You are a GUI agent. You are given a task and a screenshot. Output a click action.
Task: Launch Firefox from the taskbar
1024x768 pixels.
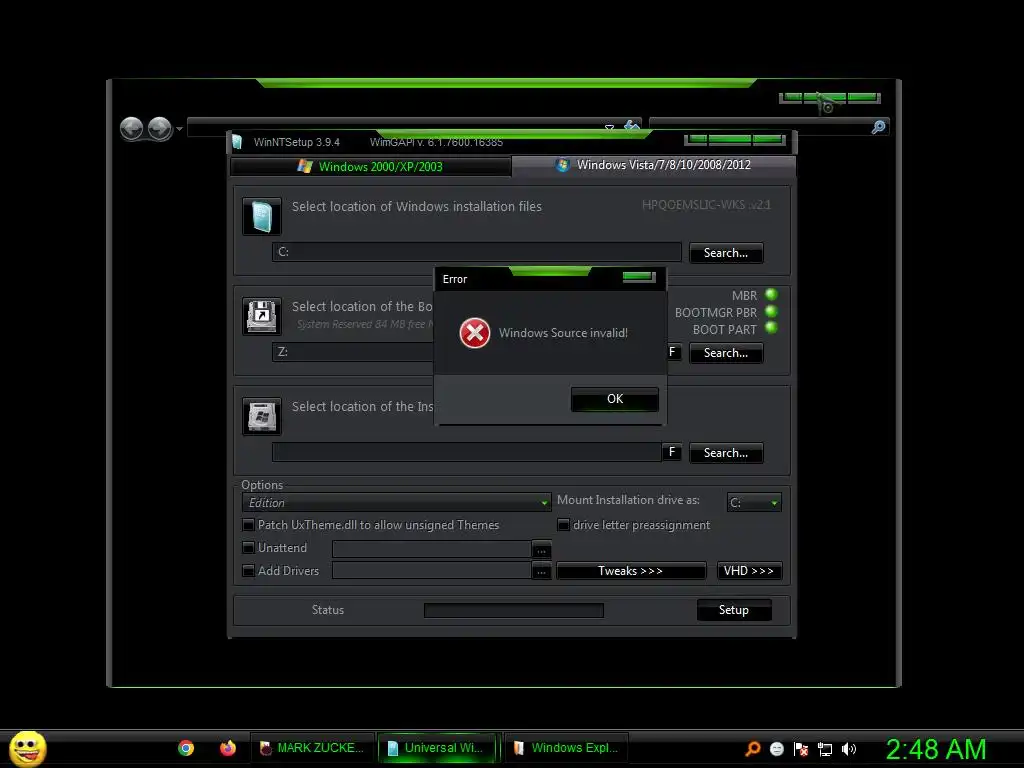tap(227, 748)
